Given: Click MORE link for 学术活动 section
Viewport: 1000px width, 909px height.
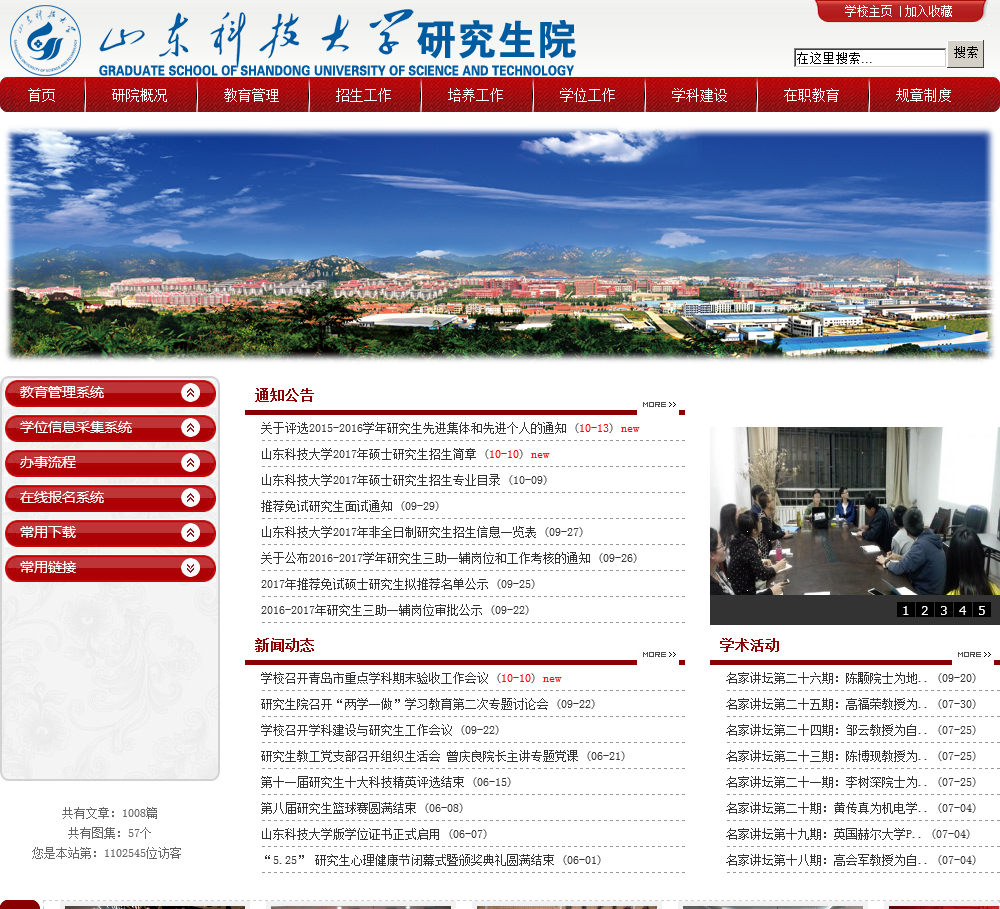Looking at the screenshot, I should click(x=974, y=654).
